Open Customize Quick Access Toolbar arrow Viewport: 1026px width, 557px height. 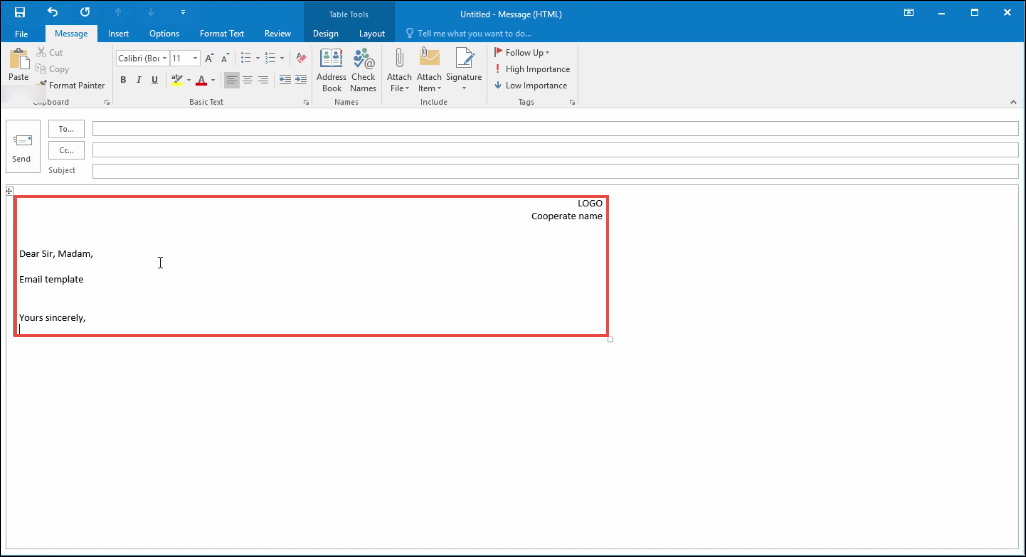coord(183,12)
